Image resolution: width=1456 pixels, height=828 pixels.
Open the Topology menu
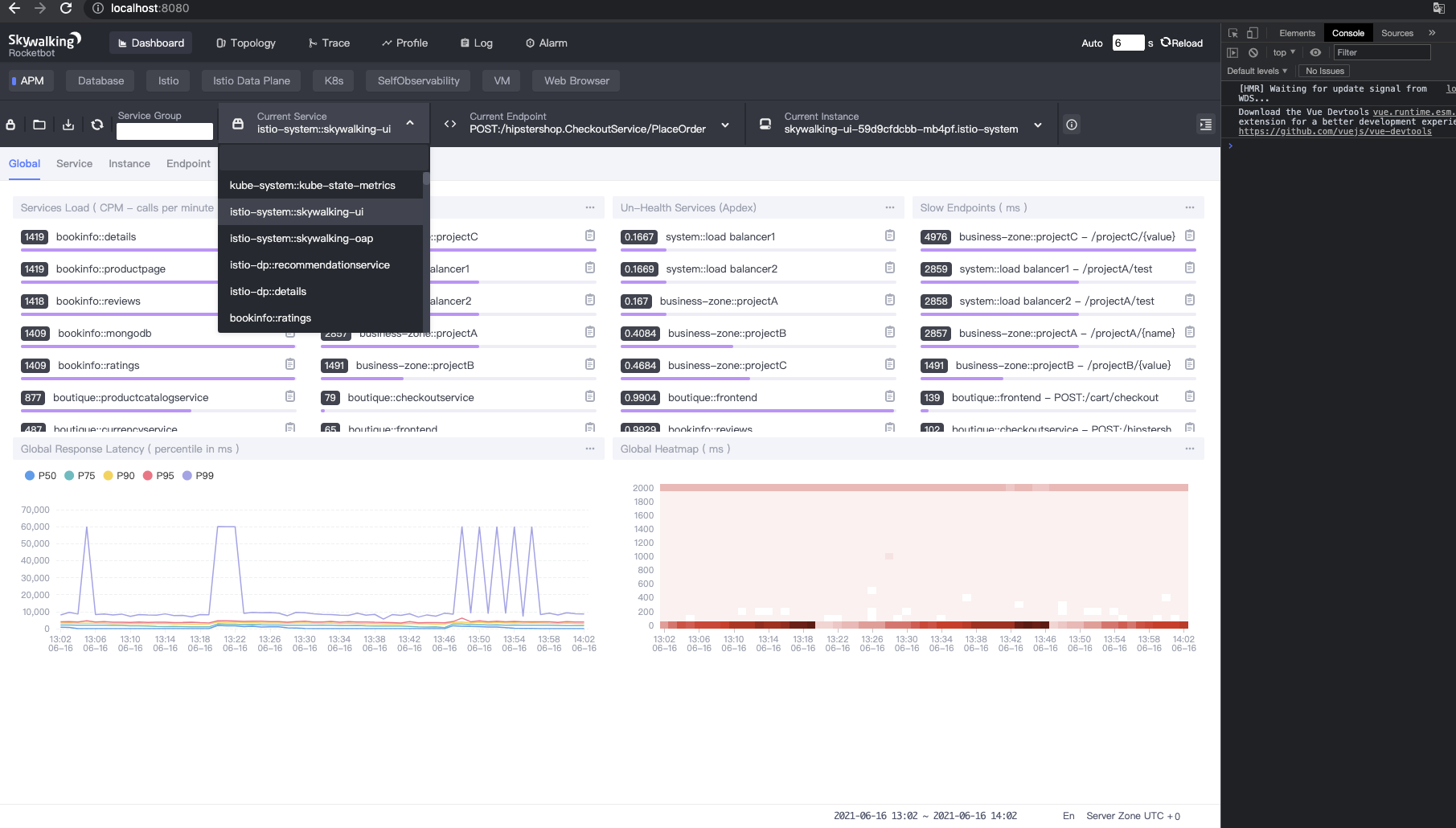click(245, 43)
